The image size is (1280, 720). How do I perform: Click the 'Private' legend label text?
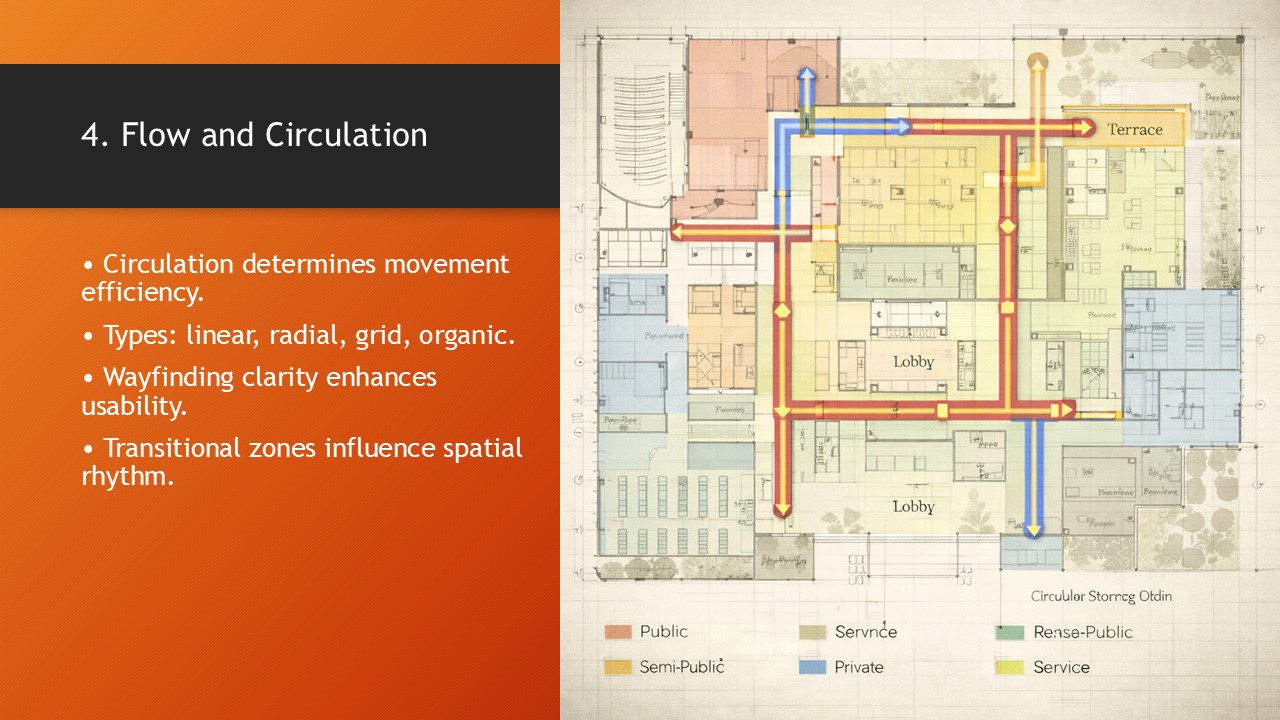(x=859, y=667)
